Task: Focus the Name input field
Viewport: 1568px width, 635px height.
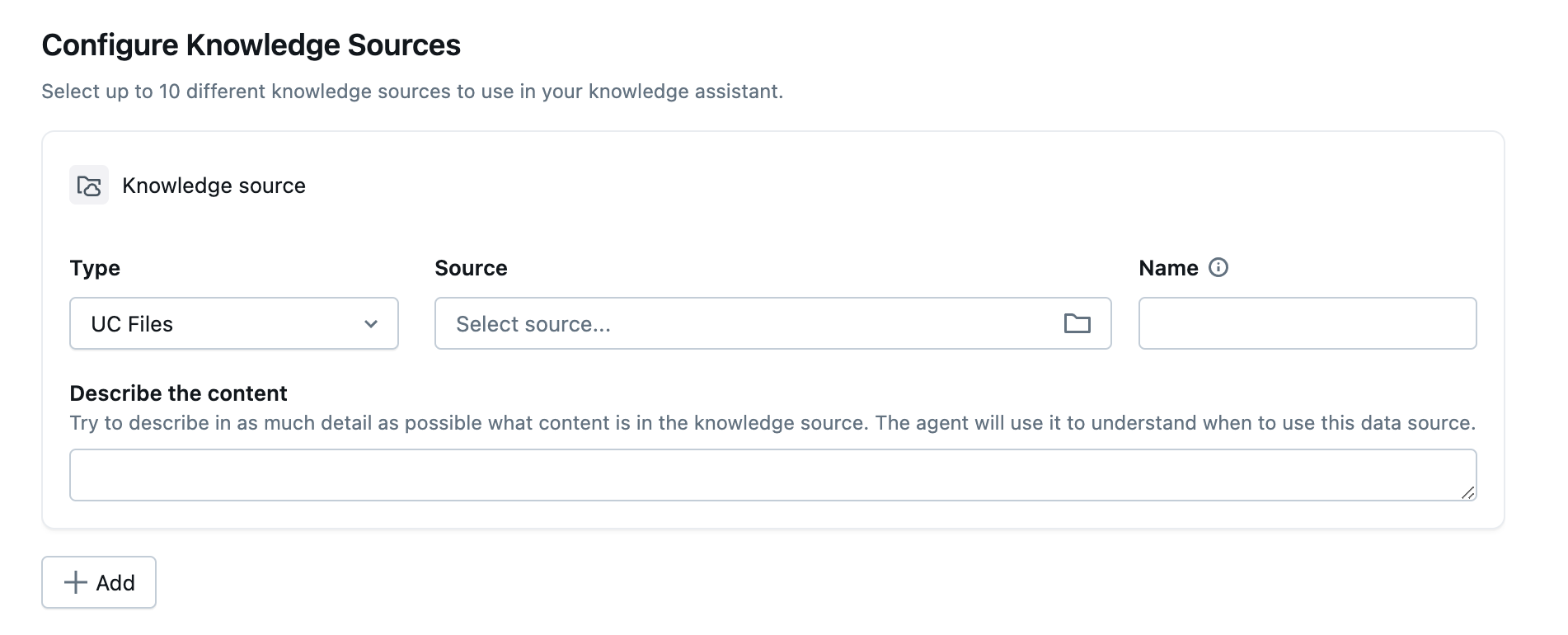Action: [x=1307, y=324]
